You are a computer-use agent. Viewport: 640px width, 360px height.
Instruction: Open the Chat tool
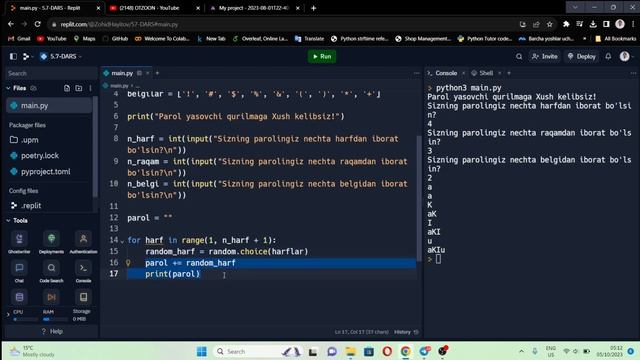[19, 271]
